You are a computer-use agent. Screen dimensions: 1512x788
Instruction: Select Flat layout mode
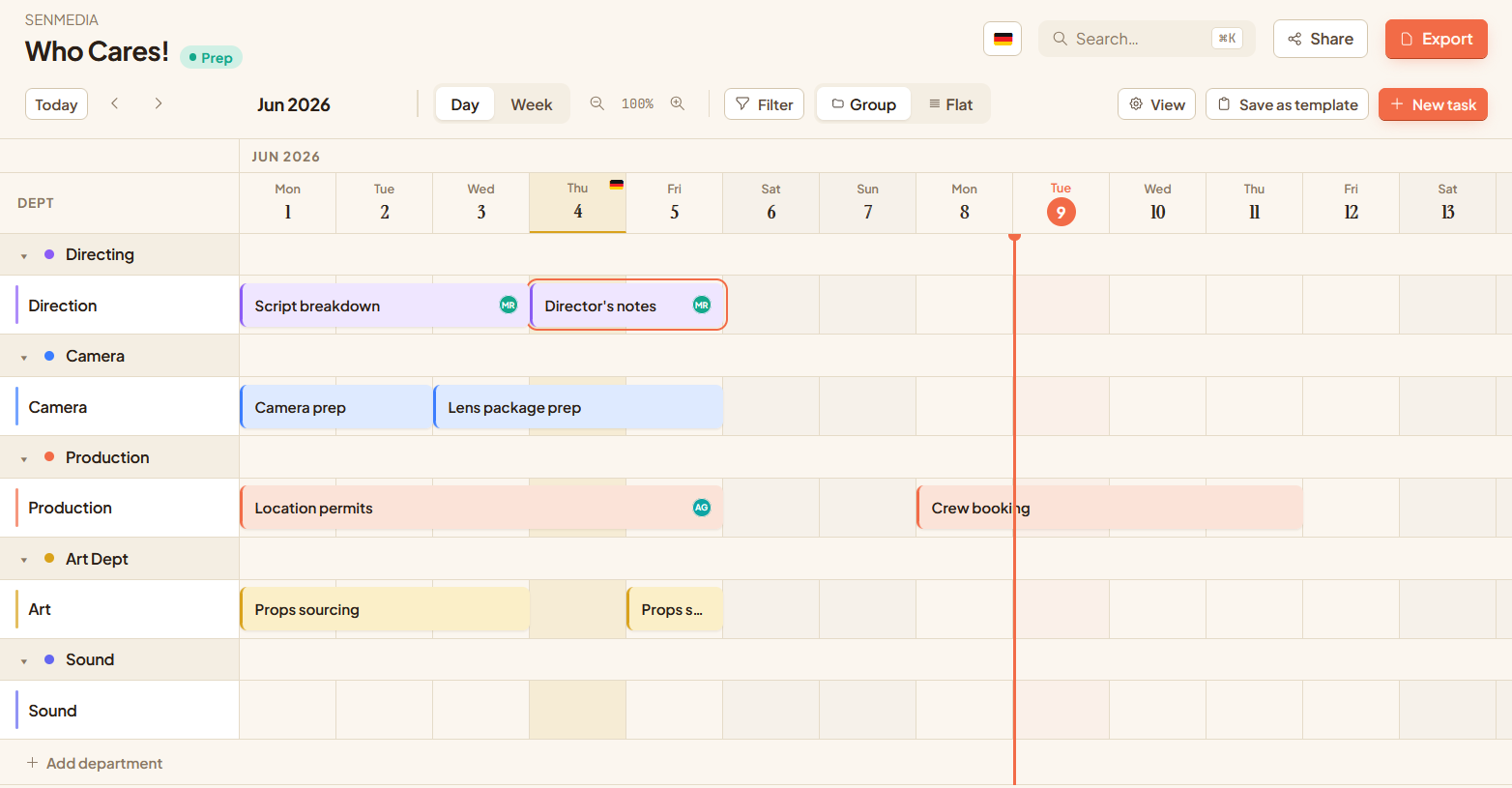click(x=950, y=104)
